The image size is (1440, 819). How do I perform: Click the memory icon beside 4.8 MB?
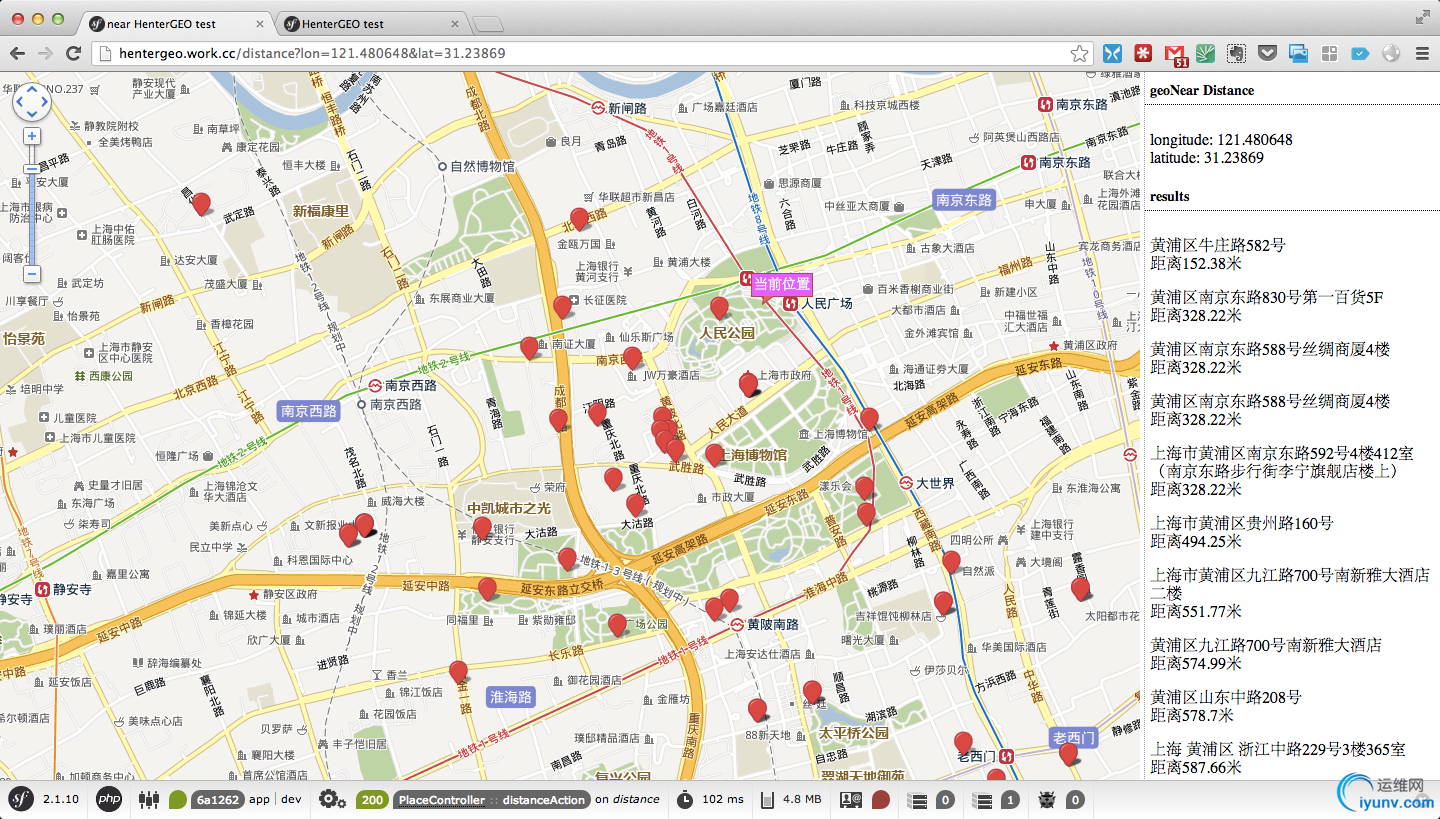[766, 799]
